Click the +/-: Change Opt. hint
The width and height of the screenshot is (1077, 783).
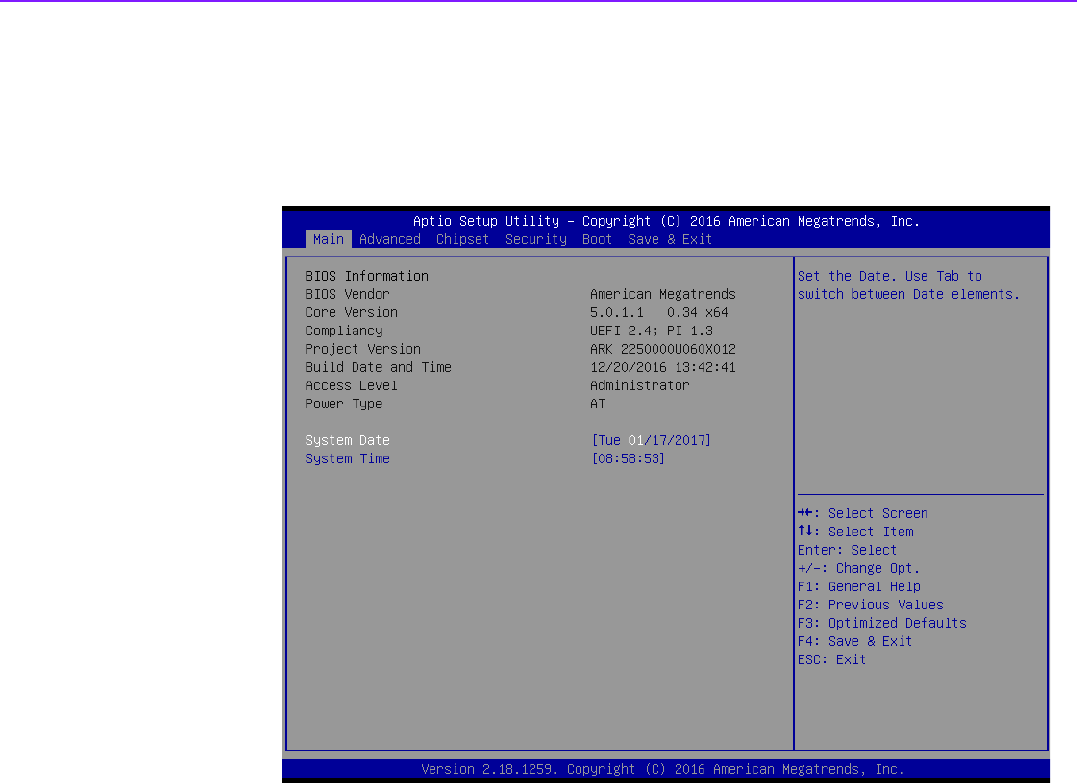pyautogui.click(x=859, y=568)
